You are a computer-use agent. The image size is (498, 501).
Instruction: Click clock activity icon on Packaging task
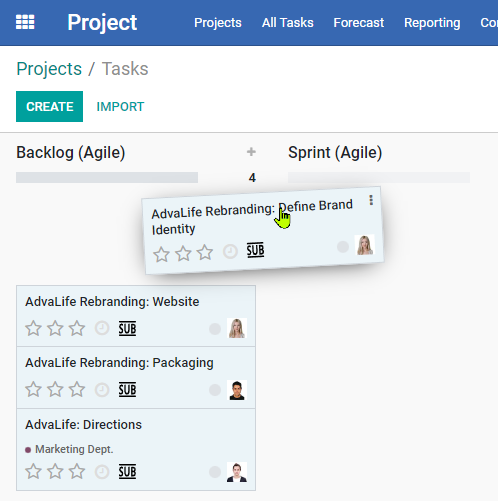102,390
